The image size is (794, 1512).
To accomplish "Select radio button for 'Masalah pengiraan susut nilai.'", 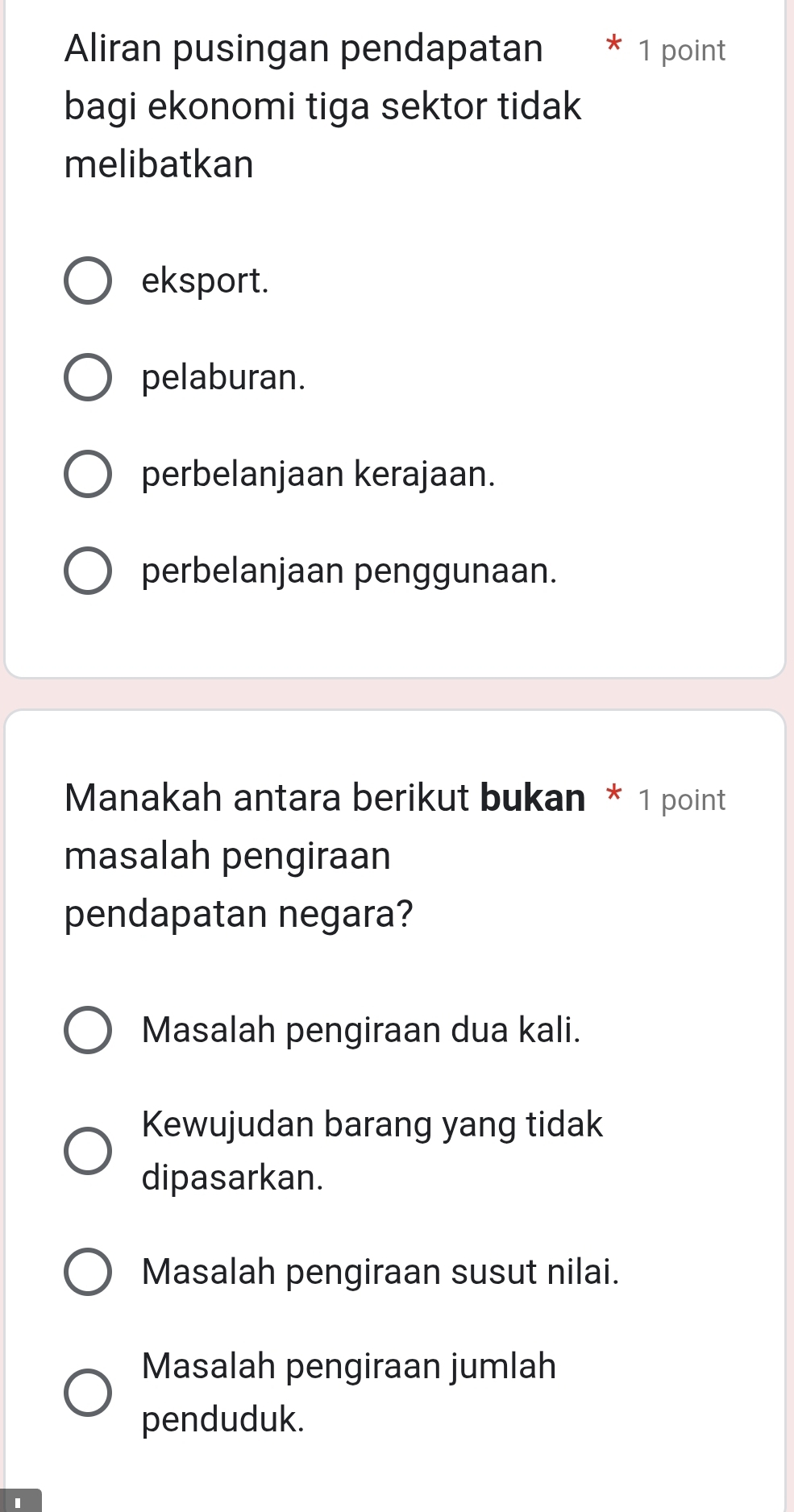I will pyautogui.click(x=87, y=1272).
